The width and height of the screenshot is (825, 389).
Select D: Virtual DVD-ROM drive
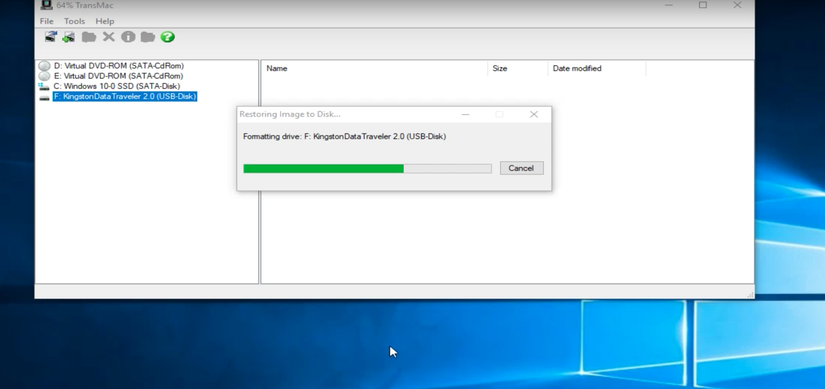(x=119, y=66)
